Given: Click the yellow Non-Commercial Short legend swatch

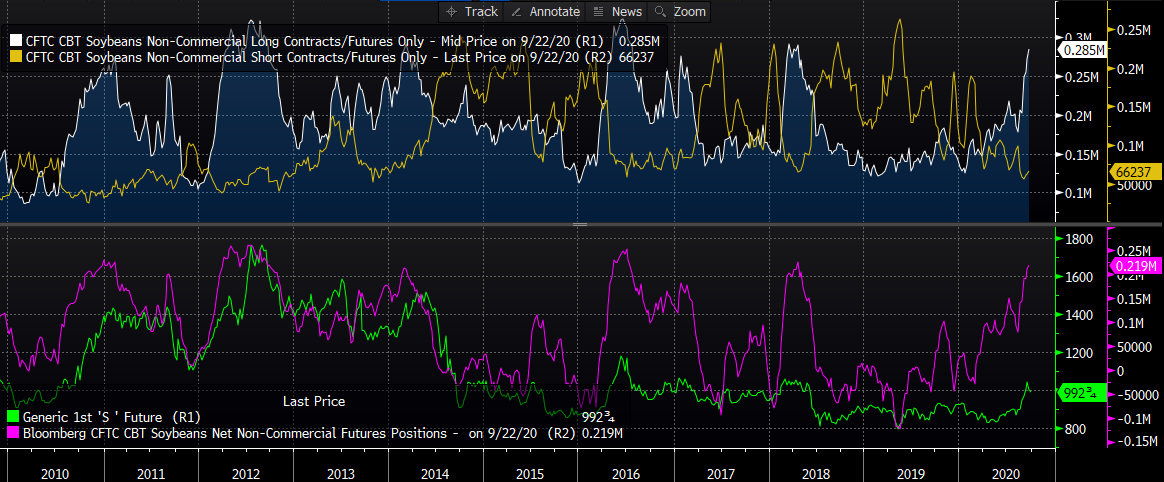Looking at the screenshot, I should (14, 57).
